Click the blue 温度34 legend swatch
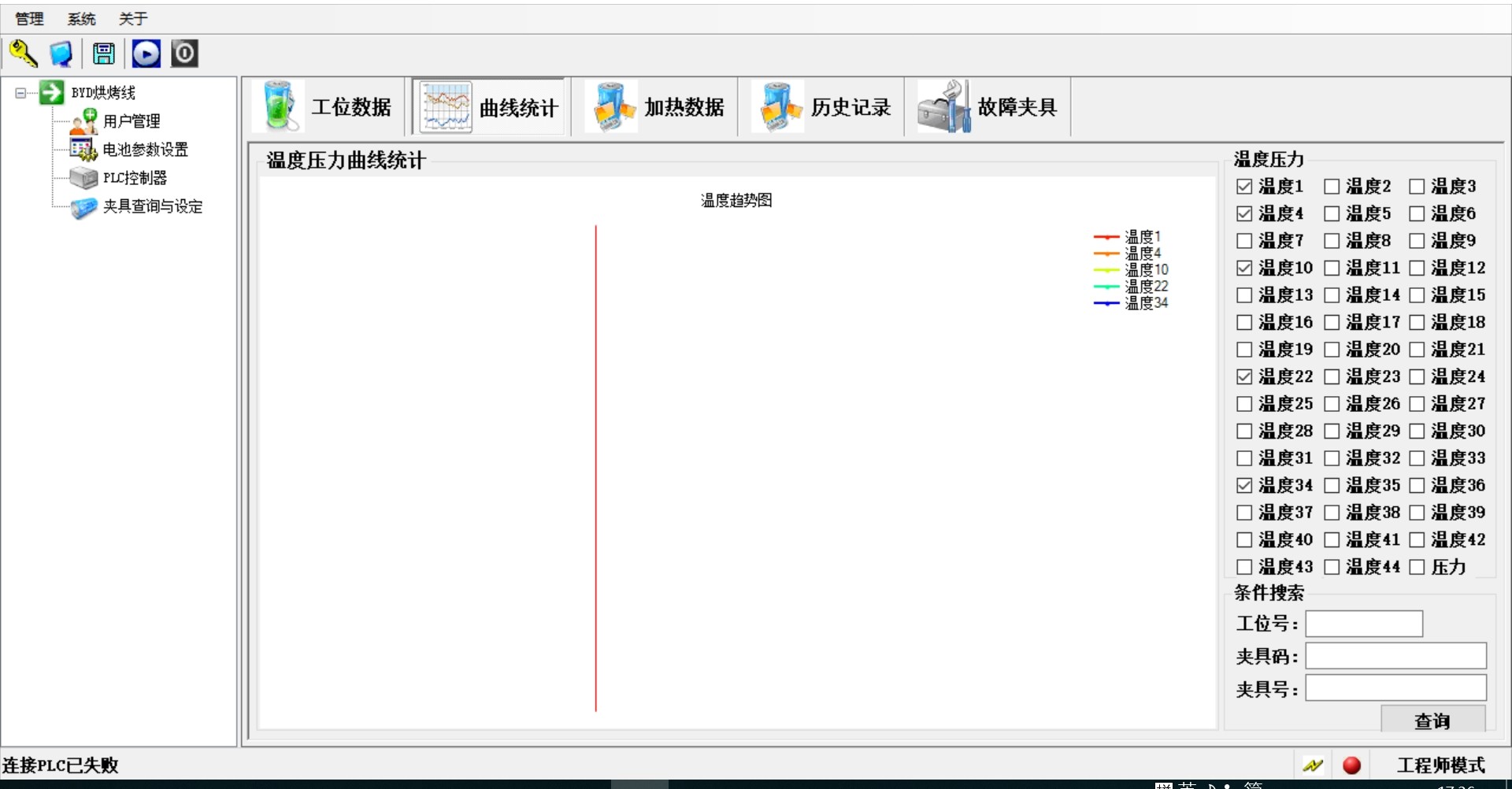The image size is (1512, 789). click(1106, 303)
